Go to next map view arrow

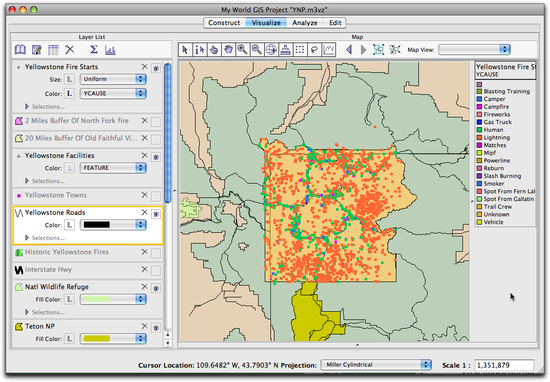point(363,49)
